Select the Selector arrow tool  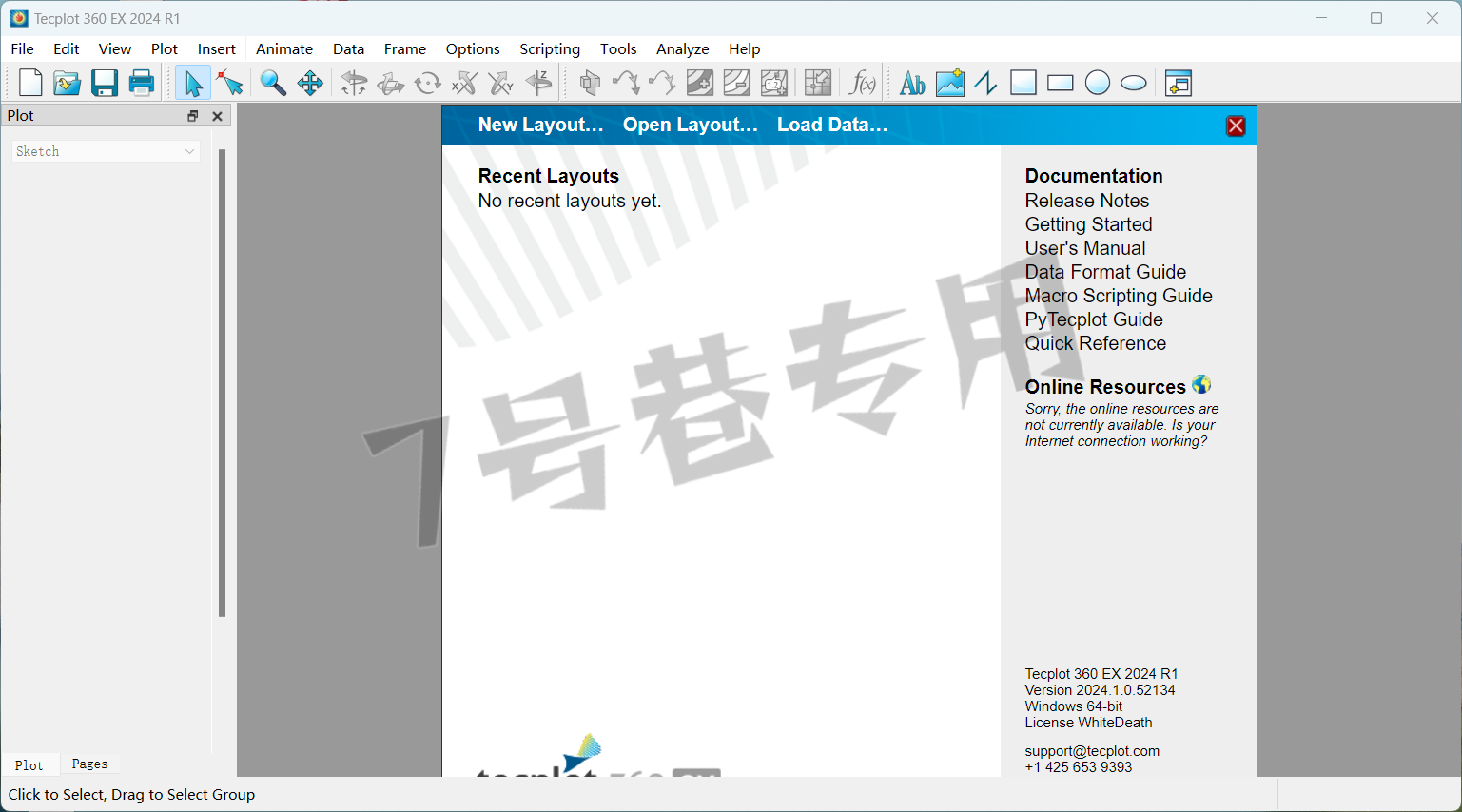[x=193, y=84]
